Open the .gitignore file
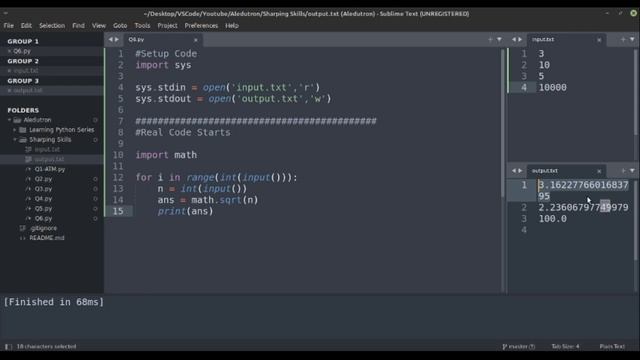The width and height of the screenshot is (640, 360). coord(44,228)
